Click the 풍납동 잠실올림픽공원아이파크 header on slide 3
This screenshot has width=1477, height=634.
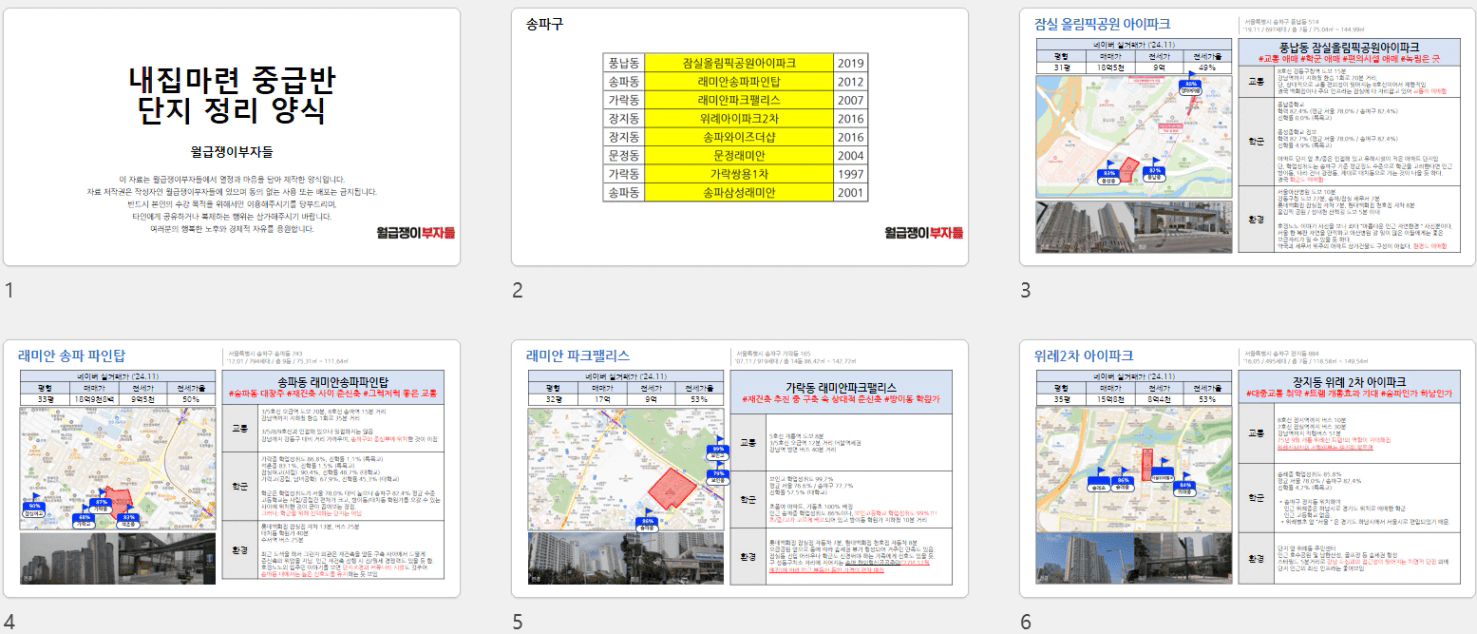[x=1349, y=48]
